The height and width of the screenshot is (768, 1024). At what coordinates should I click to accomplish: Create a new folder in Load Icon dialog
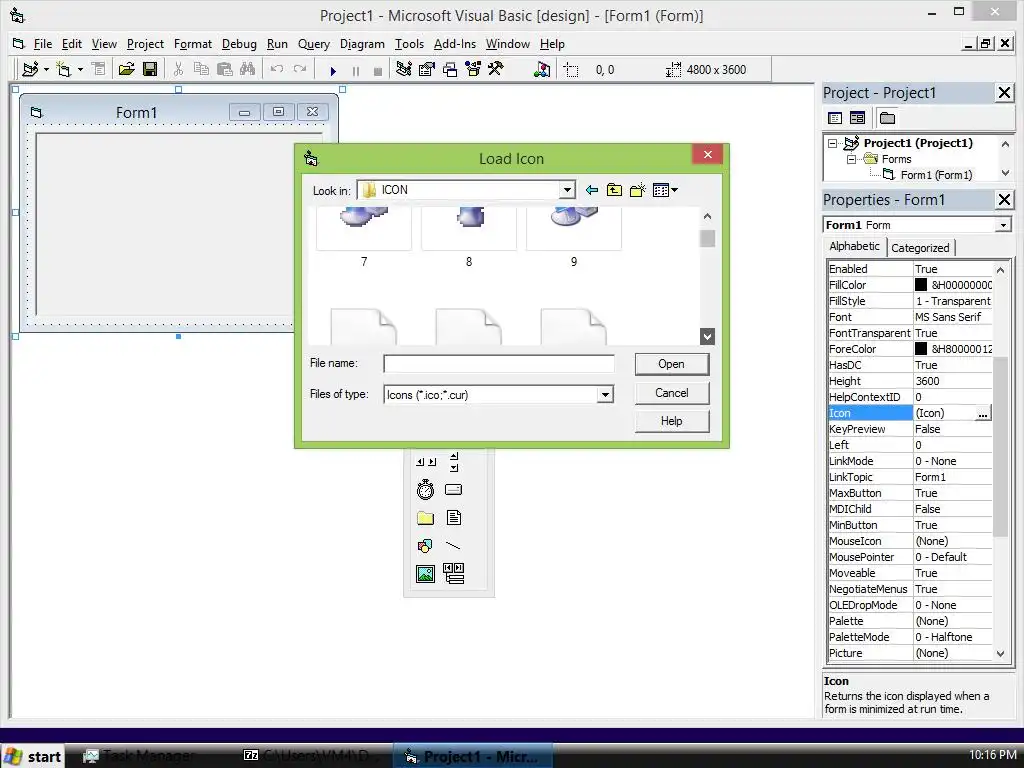pos(637,190)
